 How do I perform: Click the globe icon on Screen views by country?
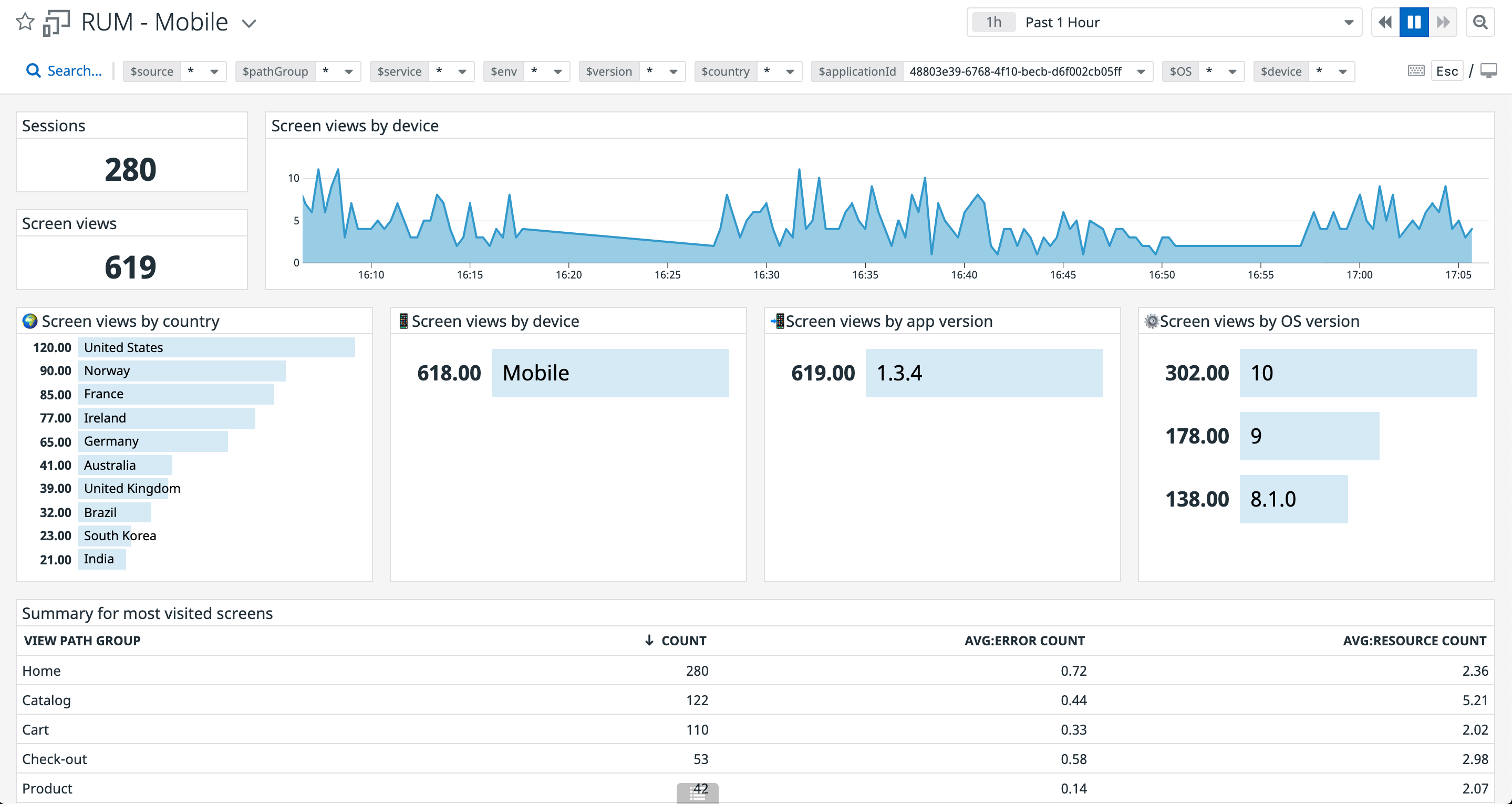click(x=29, y=321)
